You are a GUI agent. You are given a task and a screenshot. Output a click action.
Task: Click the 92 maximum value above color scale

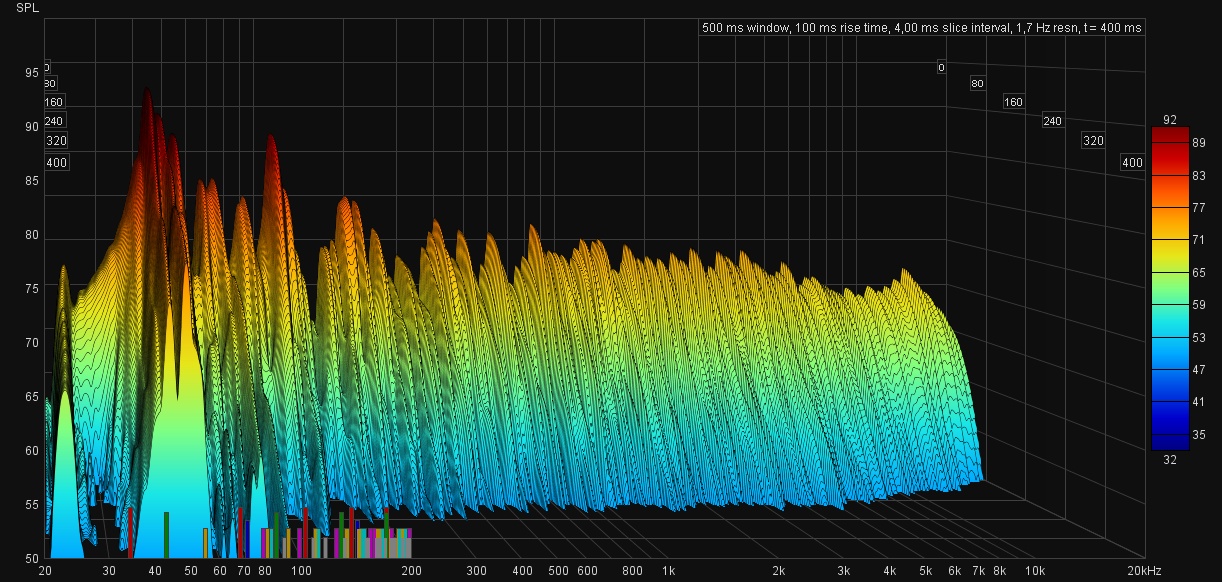pyautogui.click(x=1170, y=120)
